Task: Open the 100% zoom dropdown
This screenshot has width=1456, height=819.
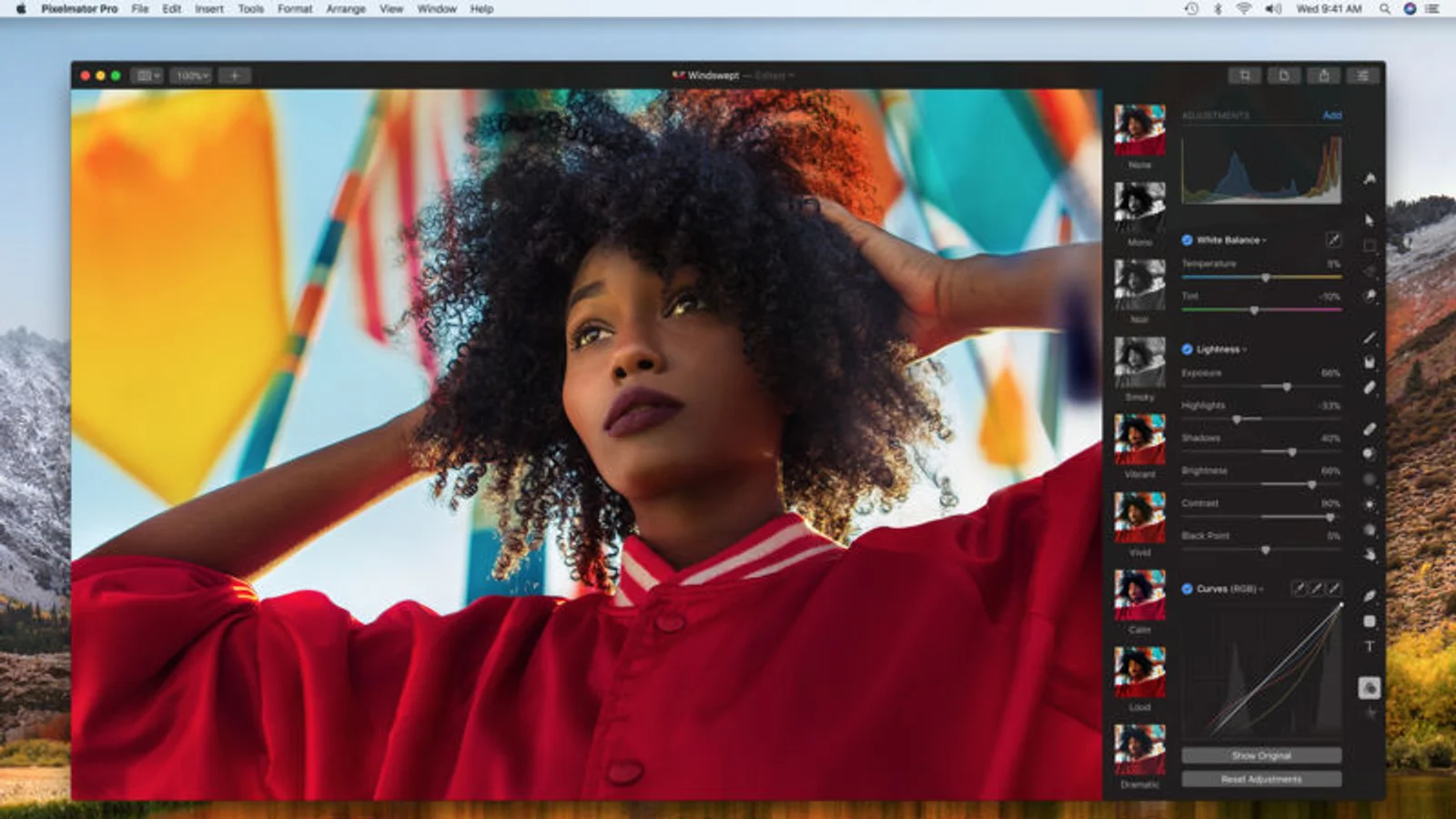Action: pyautogui.click(x=192, y=76)
